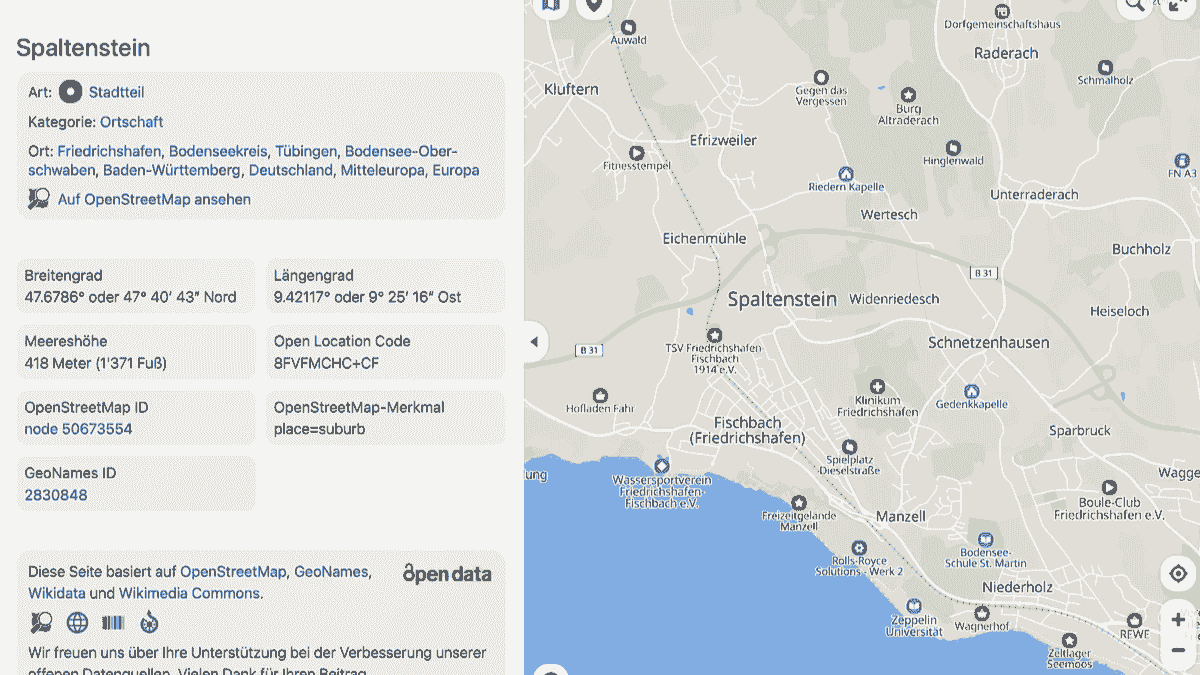Open the Bodenseekreis link
The image size is (1200, 675).
click(218, 151)
